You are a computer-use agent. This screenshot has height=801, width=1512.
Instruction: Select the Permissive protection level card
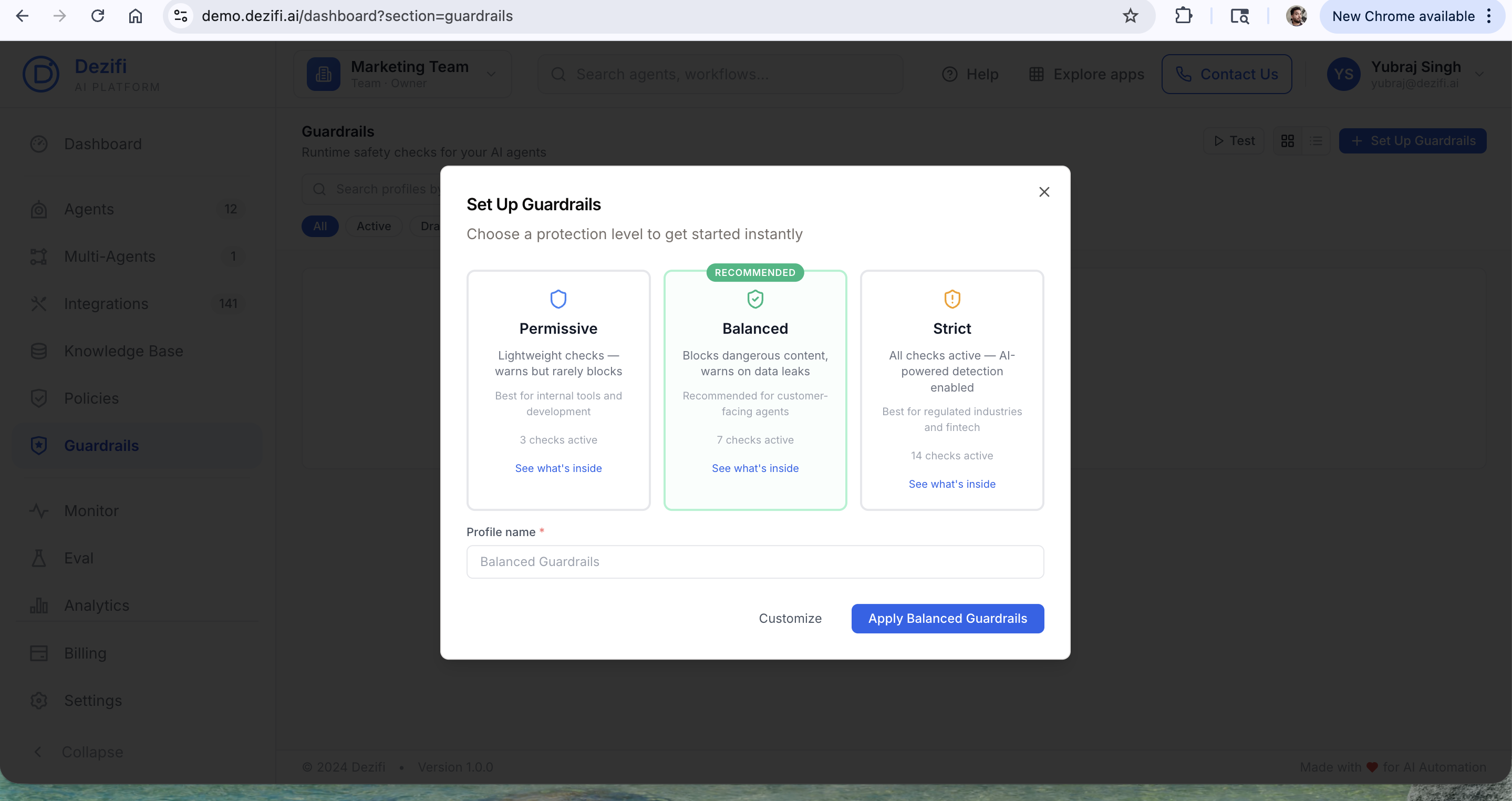click(x=558, y=390)
